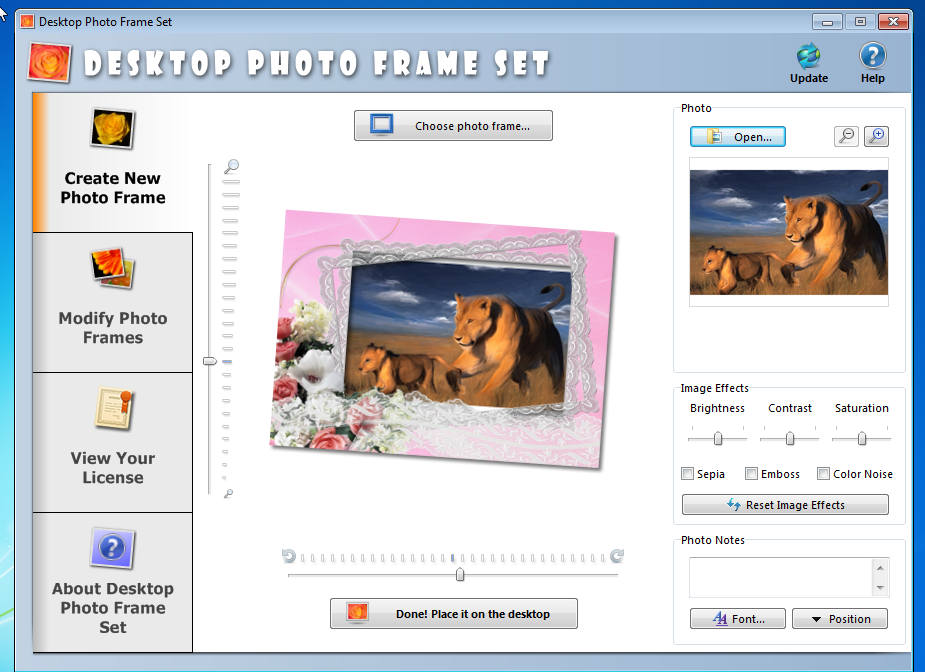
Task: Open View Your License tab
Action: point(113,442)
